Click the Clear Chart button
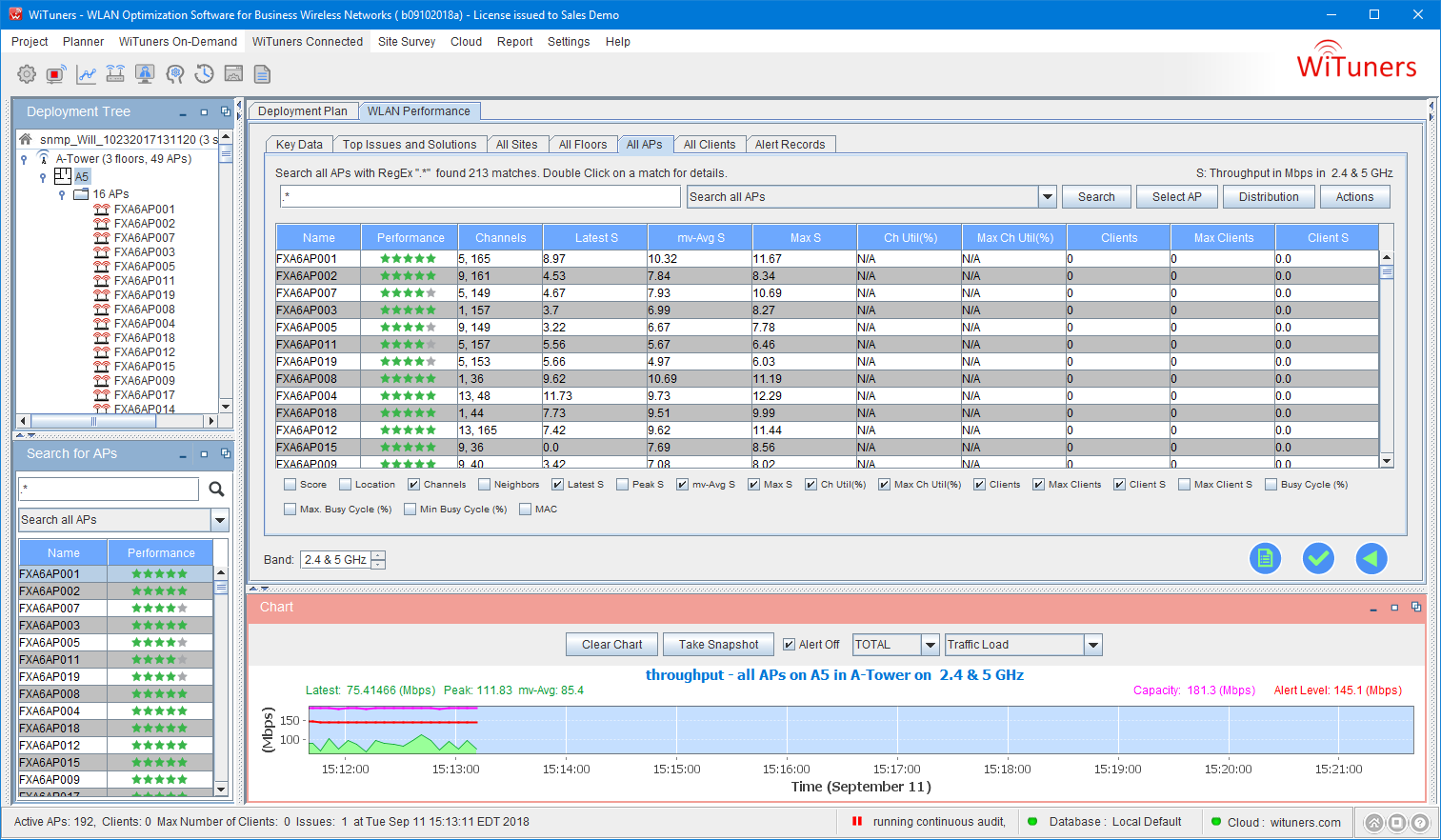 click(x=612, y=645)
